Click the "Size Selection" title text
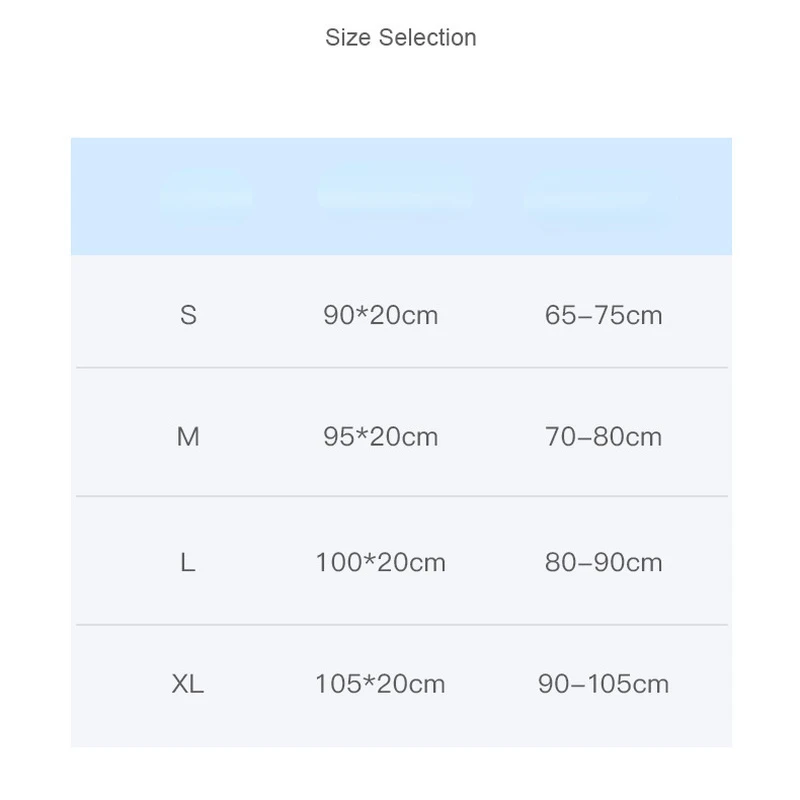Image resolution: width=800 pixels, height=800 pixels. pyautogui.click(x=400, y=38)
